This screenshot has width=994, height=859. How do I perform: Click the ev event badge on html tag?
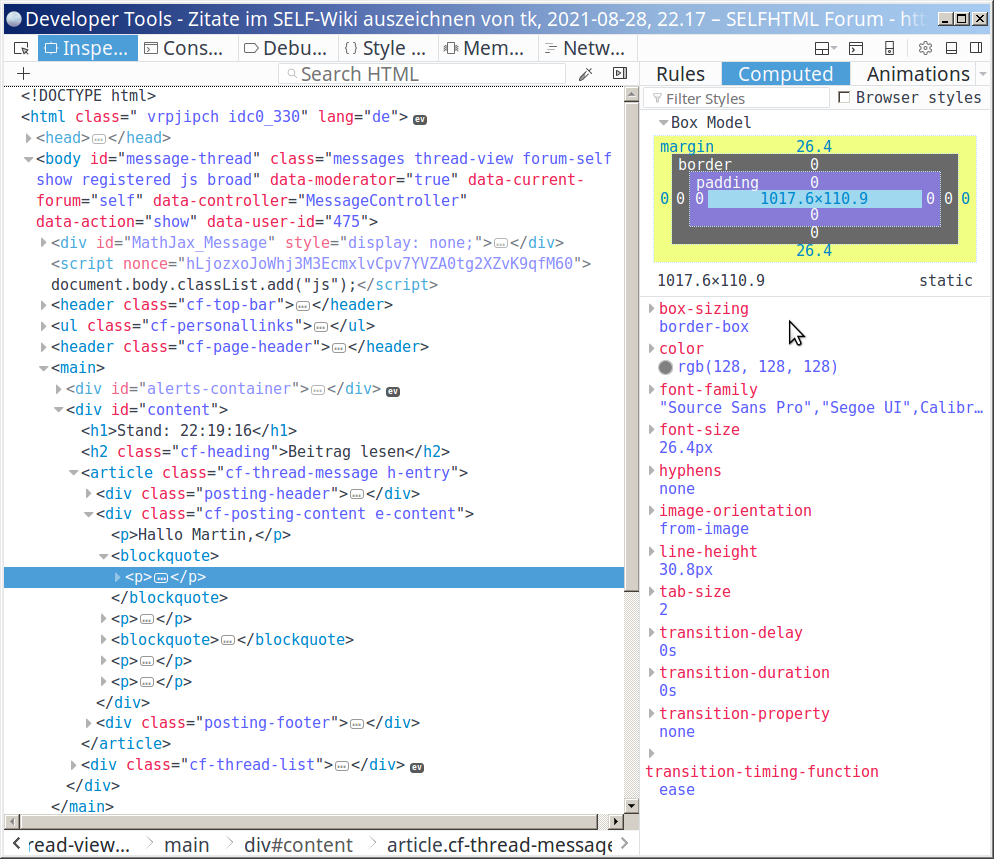[420, 118]
